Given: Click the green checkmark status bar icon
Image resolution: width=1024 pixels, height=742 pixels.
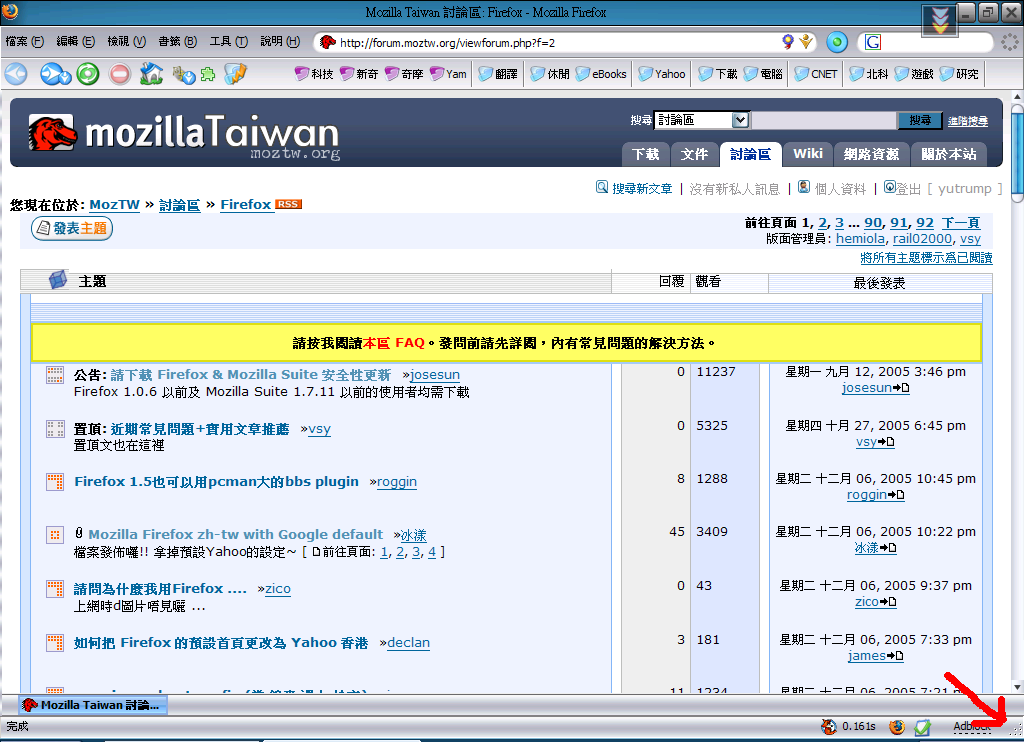Looking at the screenshot, I should coord(923,727).
